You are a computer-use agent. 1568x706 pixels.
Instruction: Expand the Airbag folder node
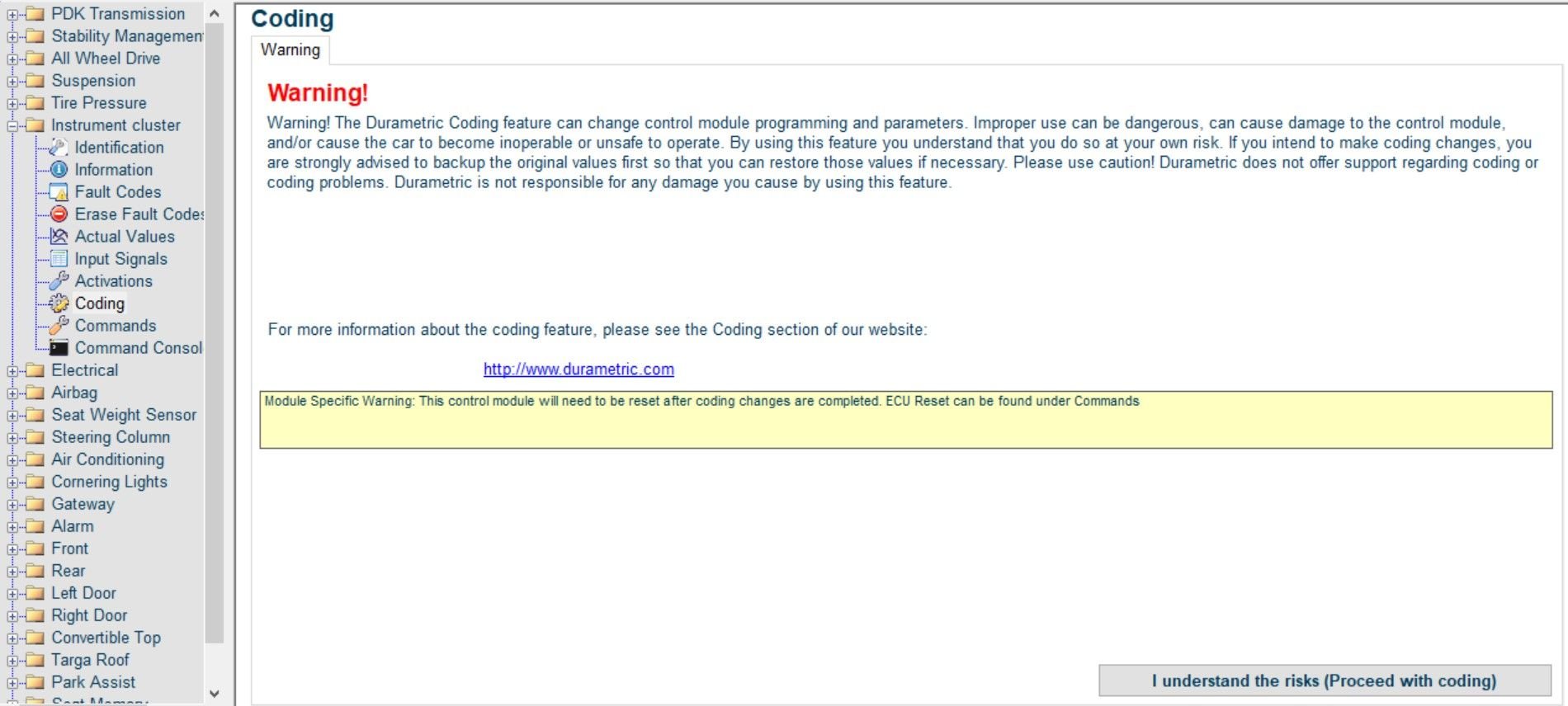pyautogui.click(x=12, y=393)
